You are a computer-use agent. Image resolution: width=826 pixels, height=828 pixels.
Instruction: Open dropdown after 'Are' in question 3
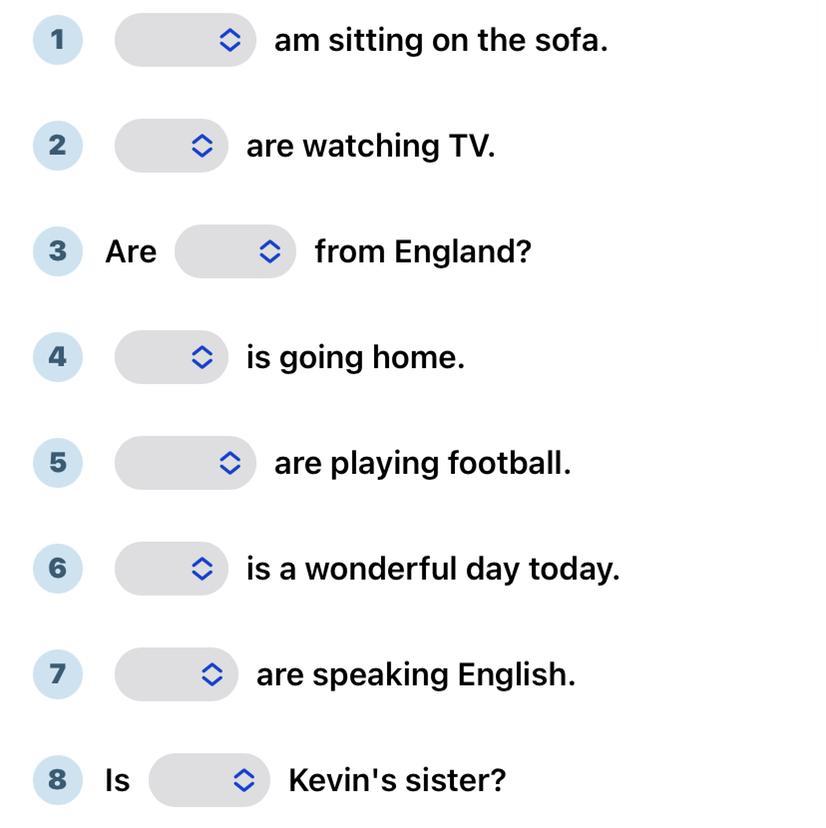235,251
